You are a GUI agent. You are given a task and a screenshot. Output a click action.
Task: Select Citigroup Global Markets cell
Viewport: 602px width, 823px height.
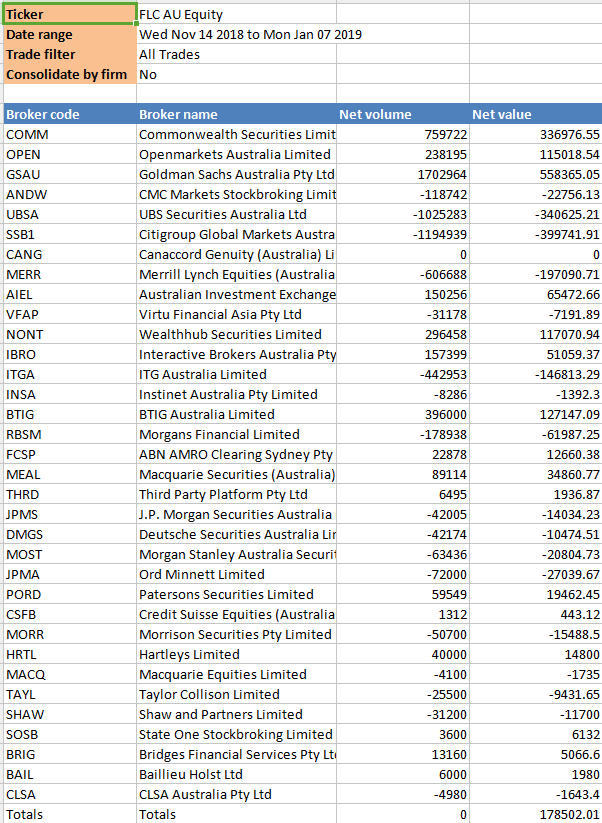236,234
